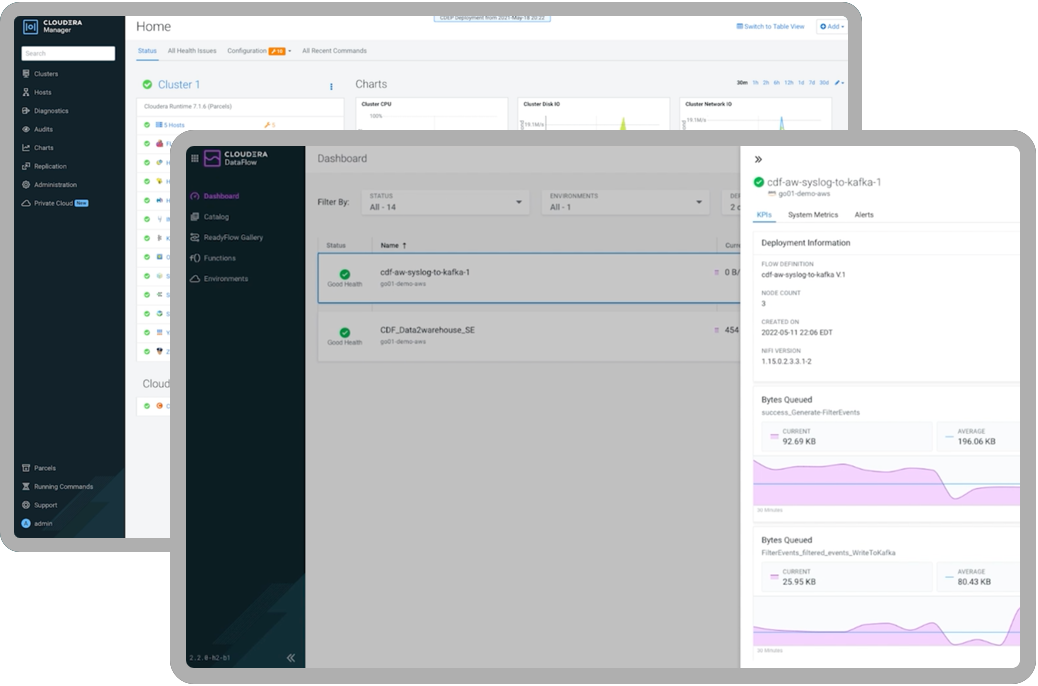
Task: Select the cdf-aw-syslog-to-kafka-1 deployment row
Action: (x=528, y=278)
